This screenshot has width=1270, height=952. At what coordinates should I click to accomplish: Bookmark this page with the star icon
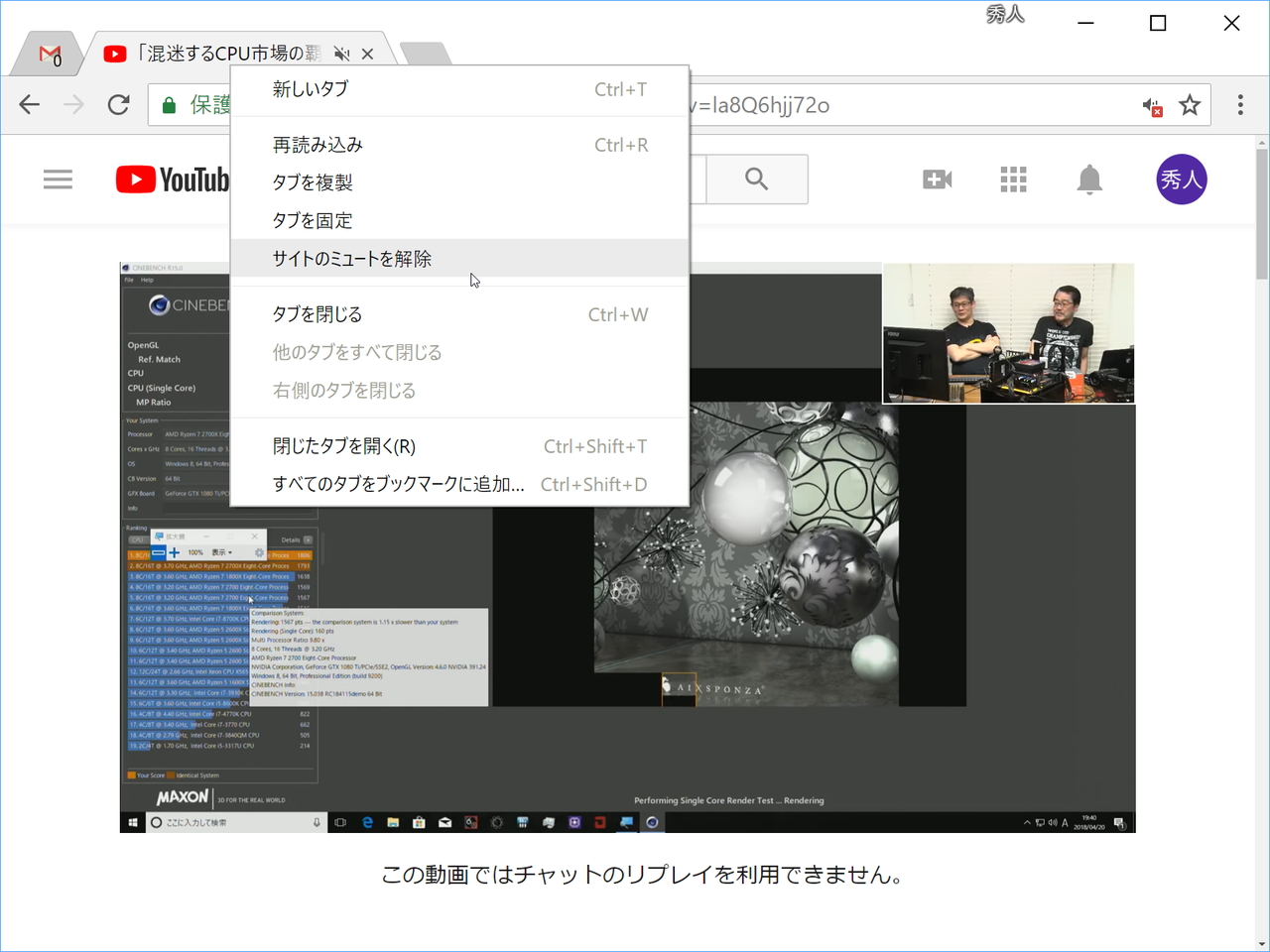pyautogui.click(x=1190, y=104)
